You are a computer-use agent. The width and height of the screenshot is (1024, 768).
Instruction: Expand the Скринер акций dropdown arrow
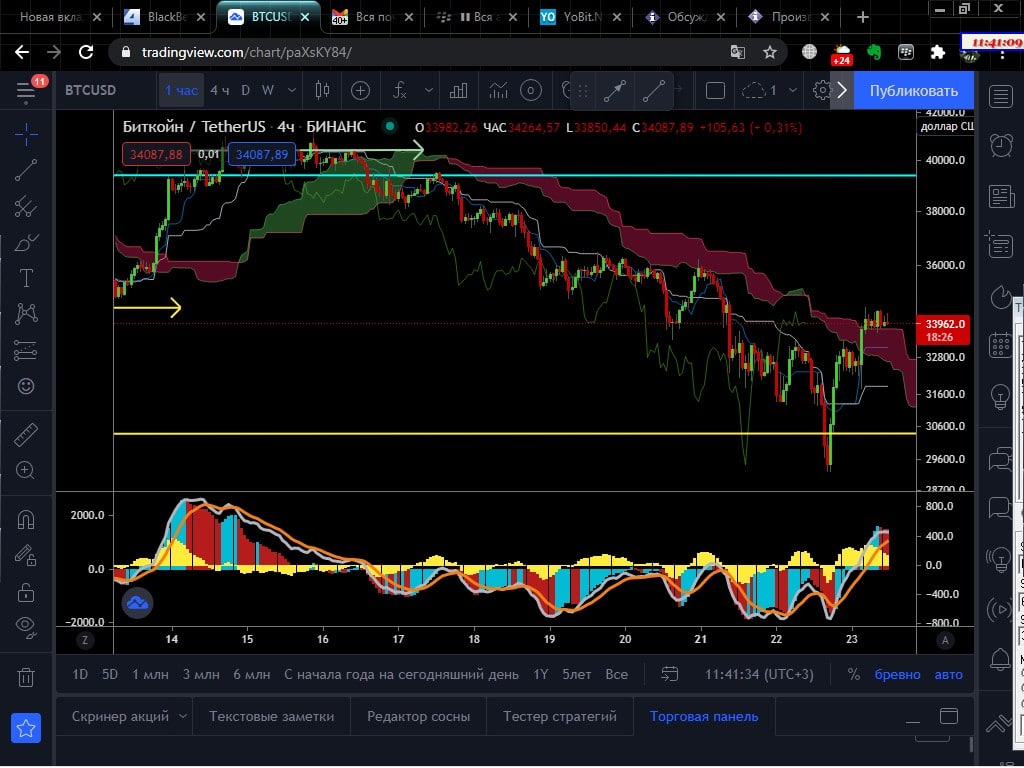[183, 717]
